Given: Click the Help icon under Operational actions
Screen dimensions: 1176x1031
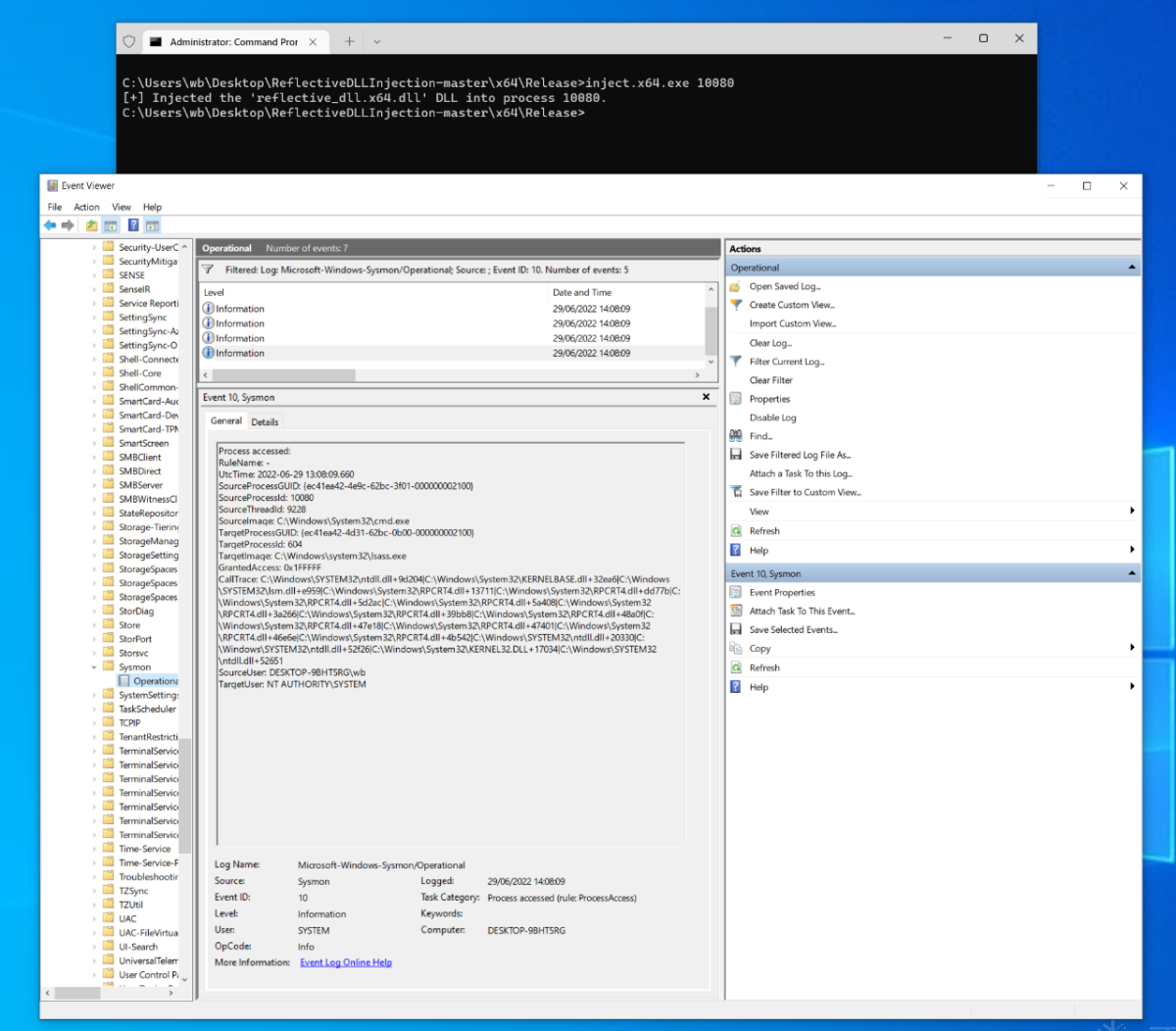Looking at the screenshot, I should [x=736, y=550].
